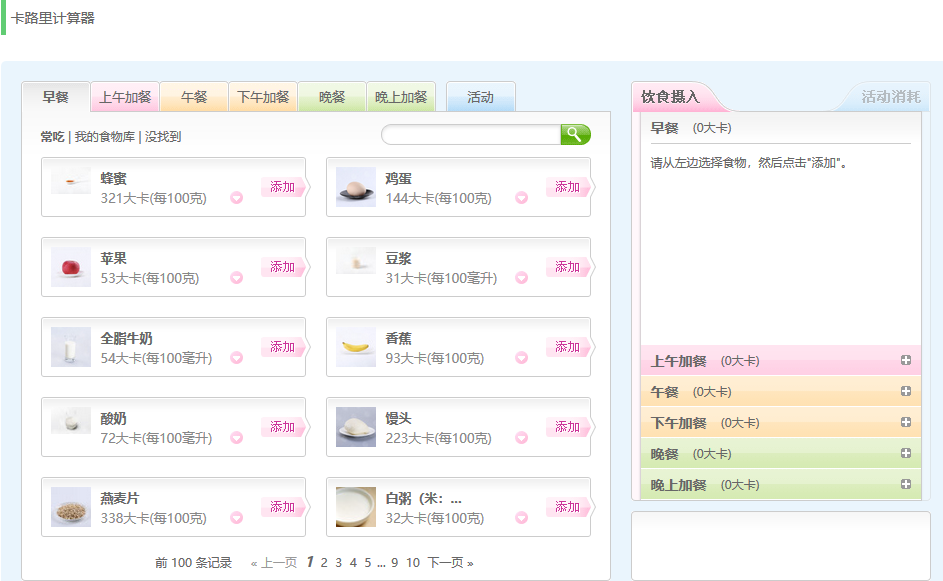
Task: Open the 我的食物库 link
Action: coord(105,137)
